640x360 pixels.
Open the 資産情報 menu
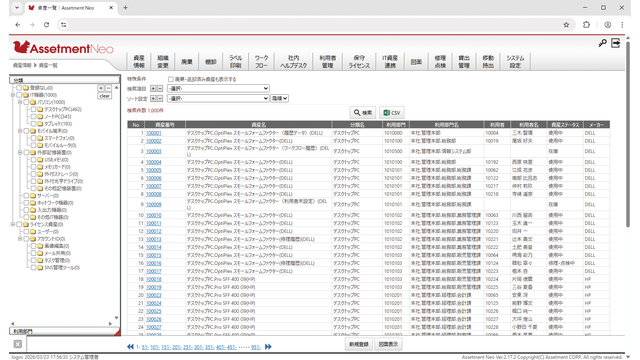[139, 62]
